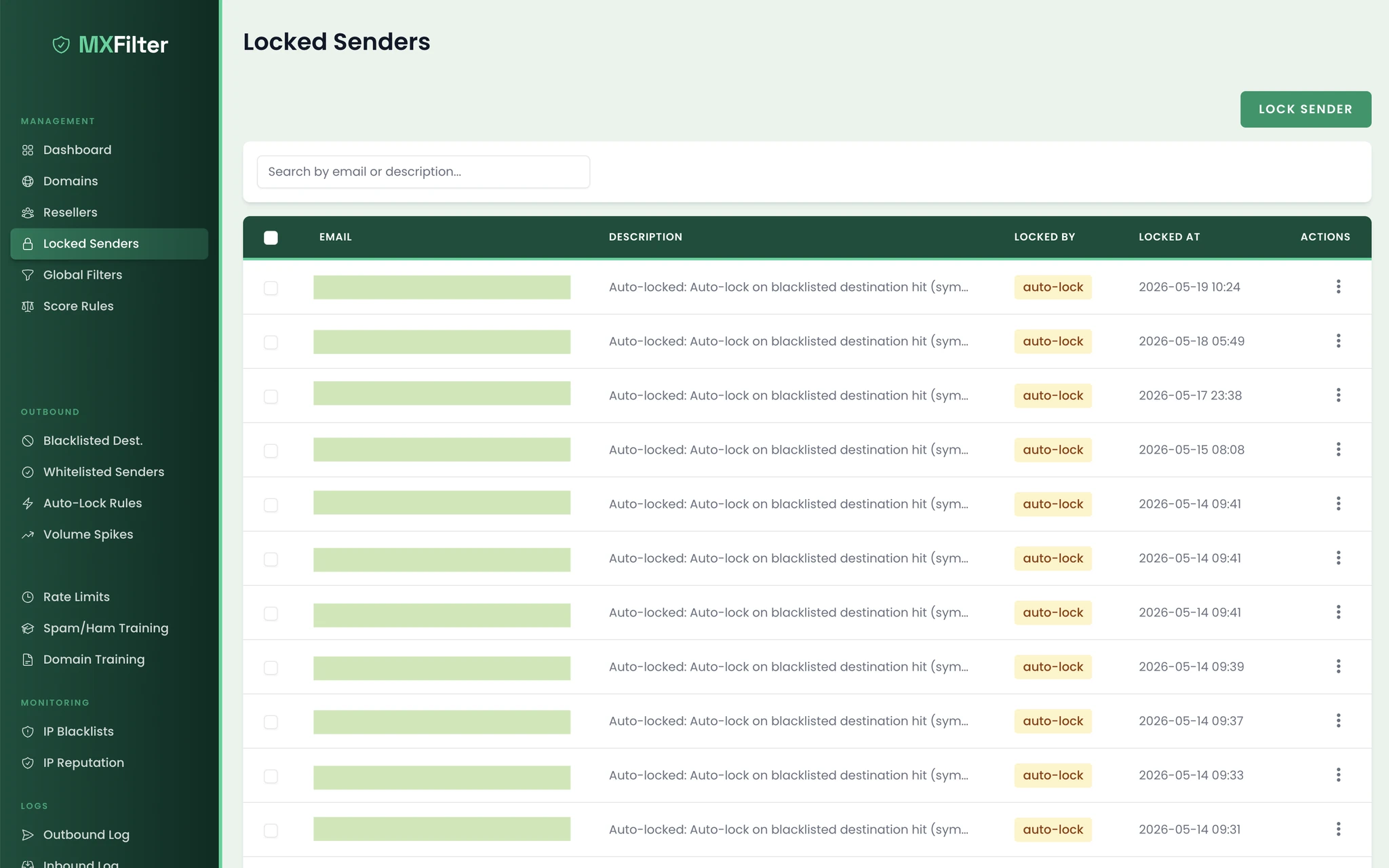Click the timestamp 2026-05-14 09:39
This screenshot has width=1389, height=868.
click(1192, 667)
